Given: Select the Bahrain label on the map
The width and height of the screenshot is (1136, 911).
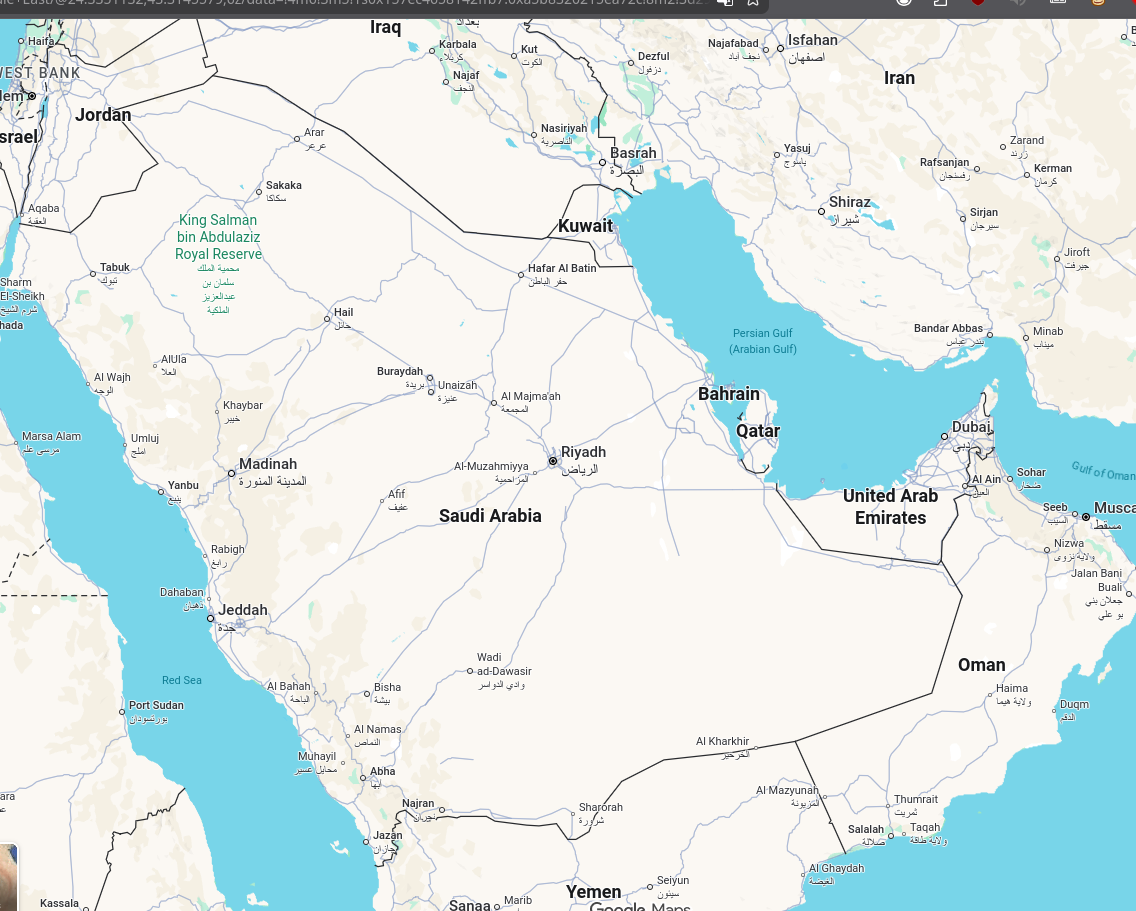Looking at the screenshot, I should [x=729, y=394].
